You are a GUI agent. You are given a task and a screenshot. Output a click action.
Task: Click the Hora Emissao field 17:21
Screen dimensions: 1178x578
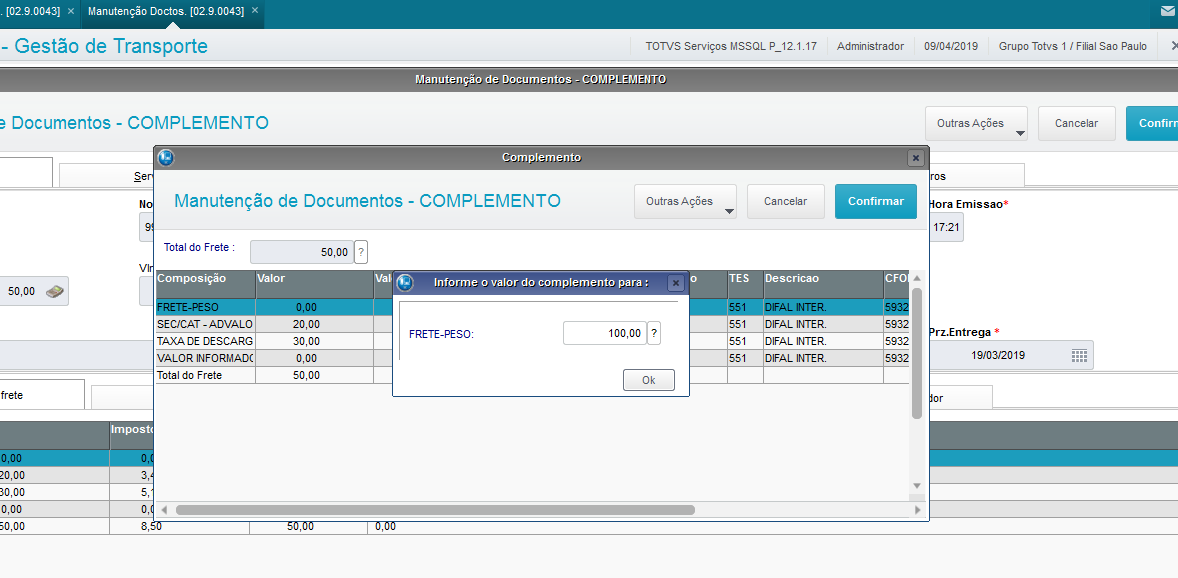pyautogui.click(x=947, y=227)
